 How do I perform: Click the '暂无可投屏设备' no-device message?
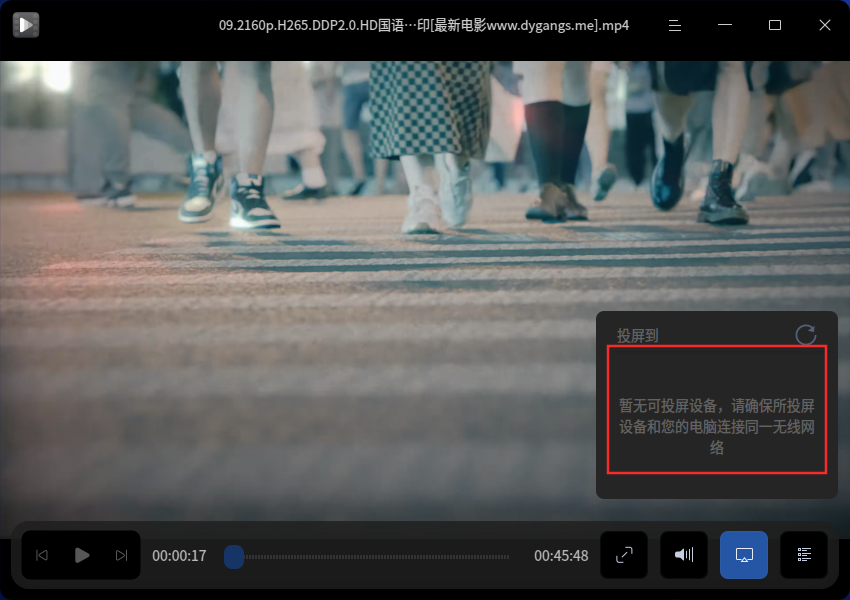[717, 427]
